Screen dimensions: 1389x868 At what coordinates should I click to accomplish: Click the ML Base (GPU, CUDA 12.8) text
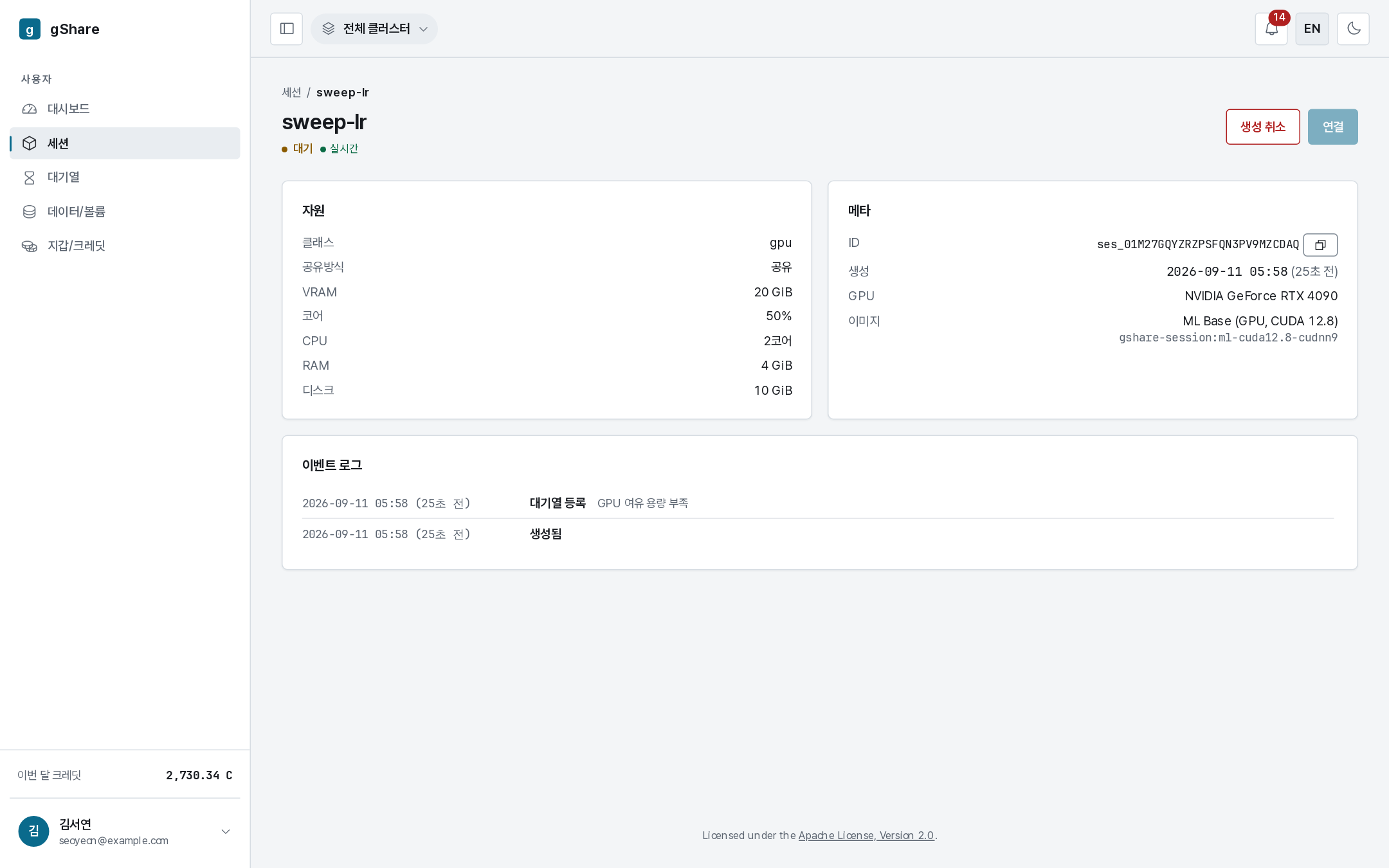(1260, 321)
